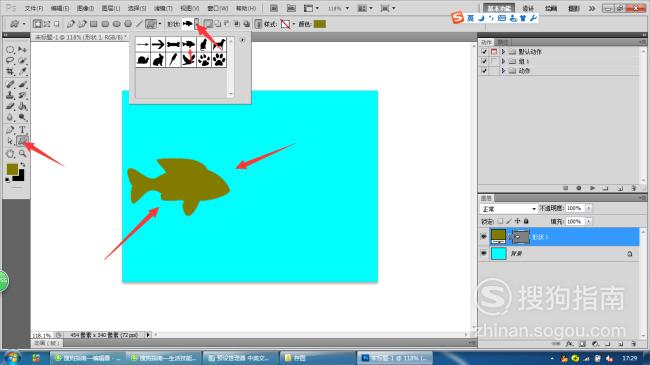Select the Shape 1 layer thumbnail
This screenshot has width=650, height=365.
click(x=498, y=236)
